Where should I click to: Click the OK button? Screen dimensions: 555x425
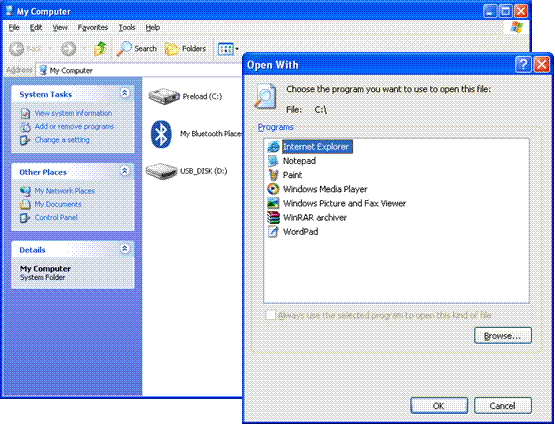coord(439,406)
